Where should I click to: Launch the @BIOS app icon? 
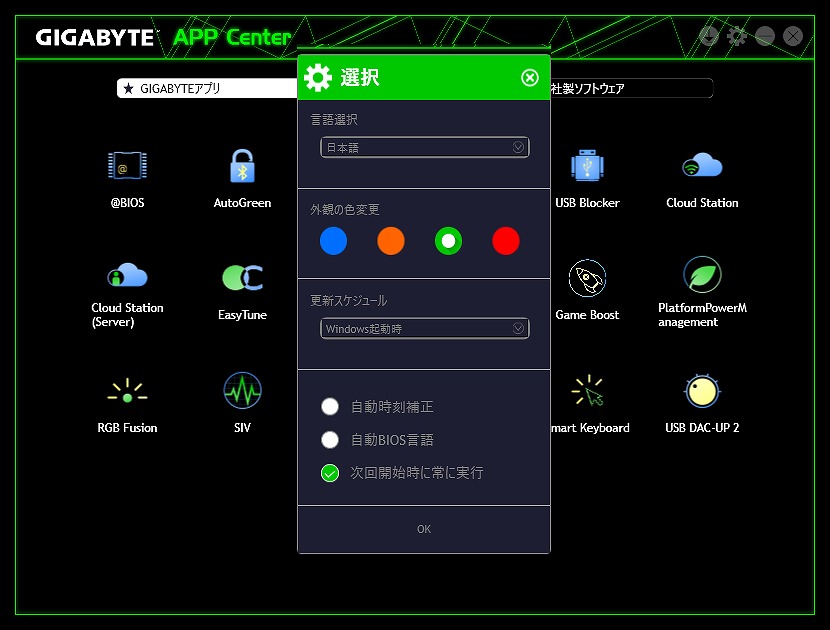(128, 165)
